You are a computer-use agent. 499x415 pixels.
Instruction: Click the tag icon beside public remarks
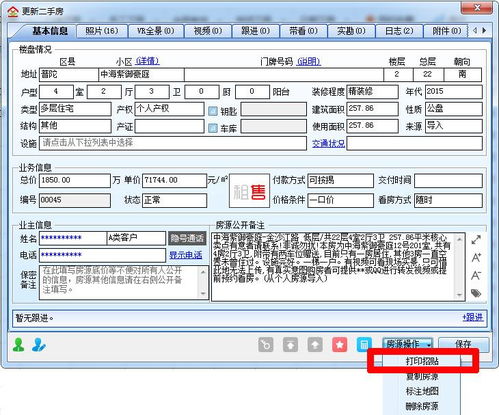476,293
